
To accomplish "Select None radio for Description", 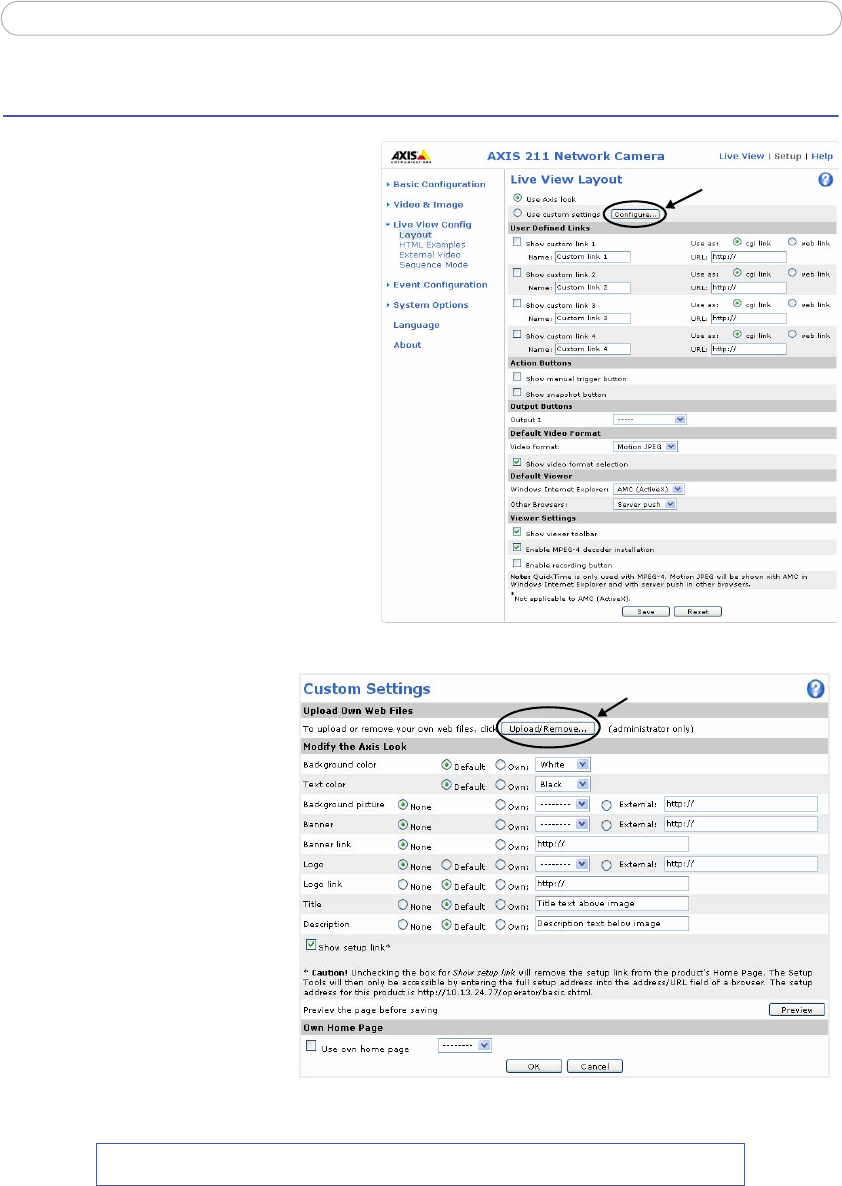I will point(403,924).
